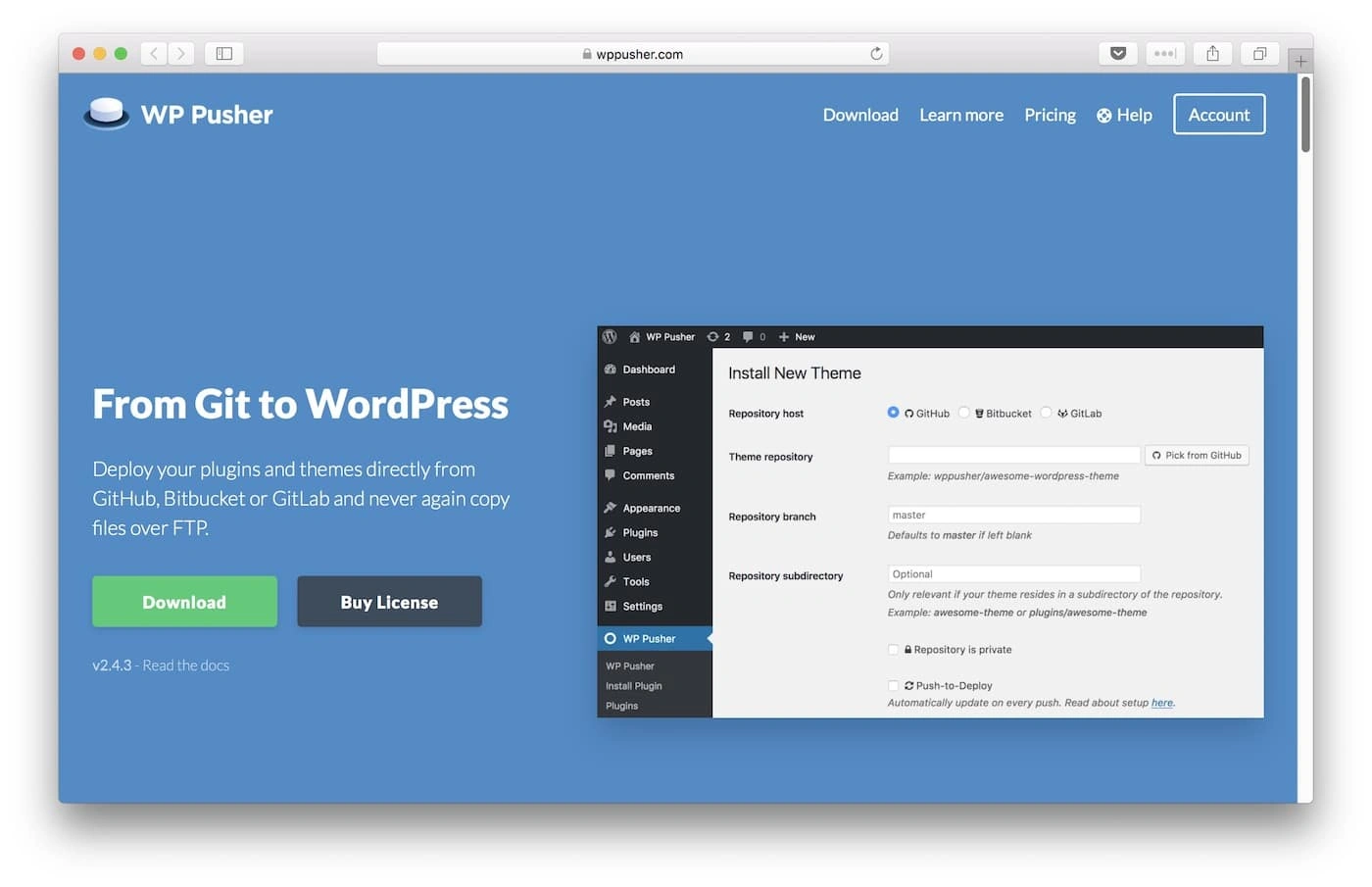Reload the page with refresh icon
The height and width of the screenshot is (887, 1372).
[x=876, y=54]
